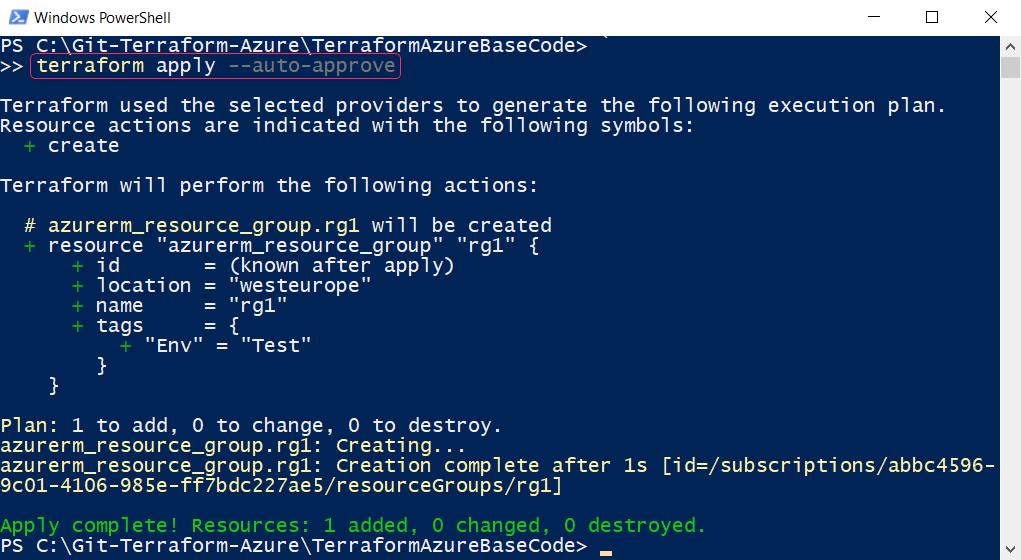Click the blinking cursor at the last prompt
This screenshot has width=1021, height=560.
click(605, 550)
